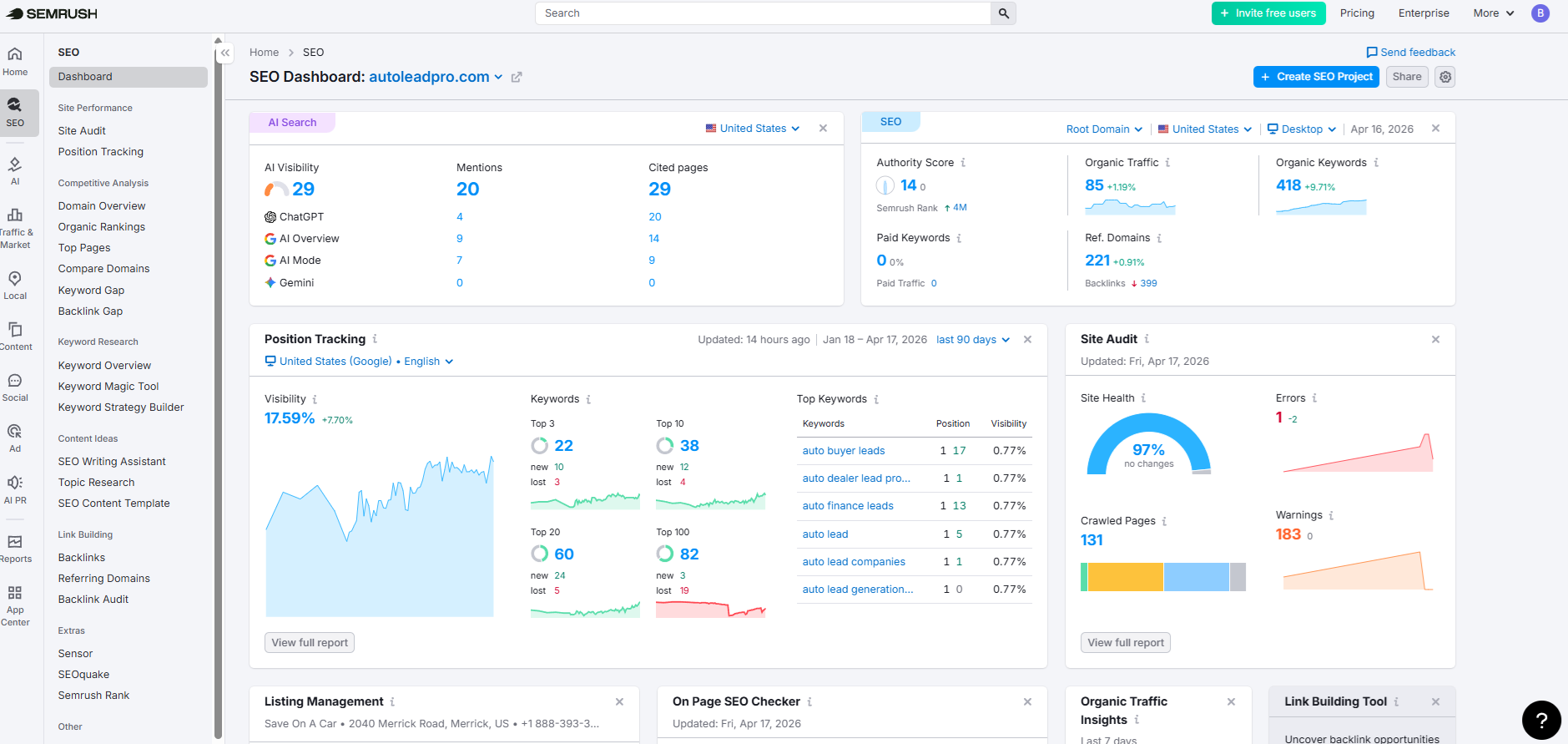Click the dashboard settings gear icon
1568x744 pixels.
click(x=1445, y=77)
